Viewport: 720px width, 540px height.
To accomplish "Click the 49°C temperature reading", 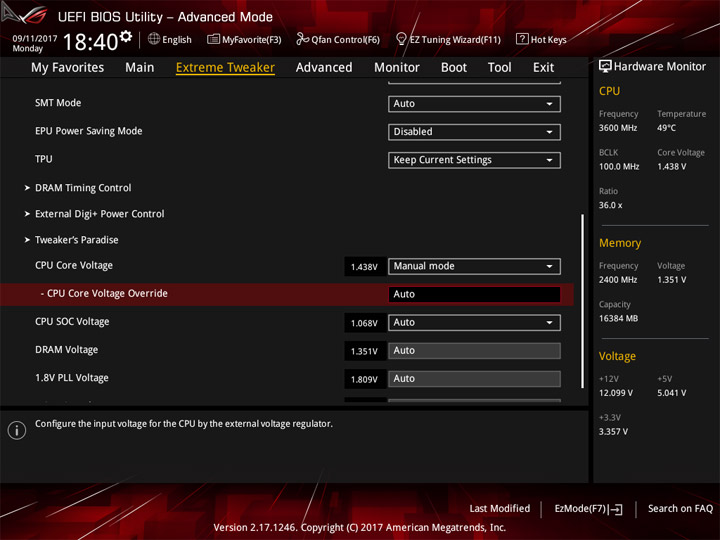I will click(666, 128).
